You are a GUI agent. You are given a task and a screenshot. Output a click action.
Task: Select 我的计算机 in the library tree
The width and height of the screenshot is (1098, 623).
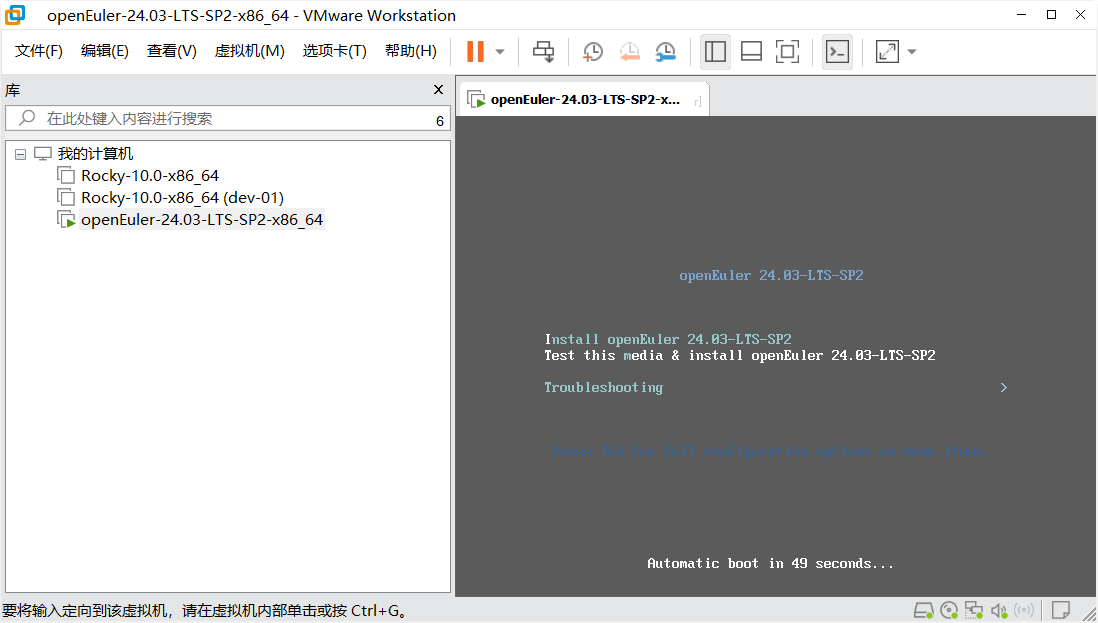(x=95, y=153)
